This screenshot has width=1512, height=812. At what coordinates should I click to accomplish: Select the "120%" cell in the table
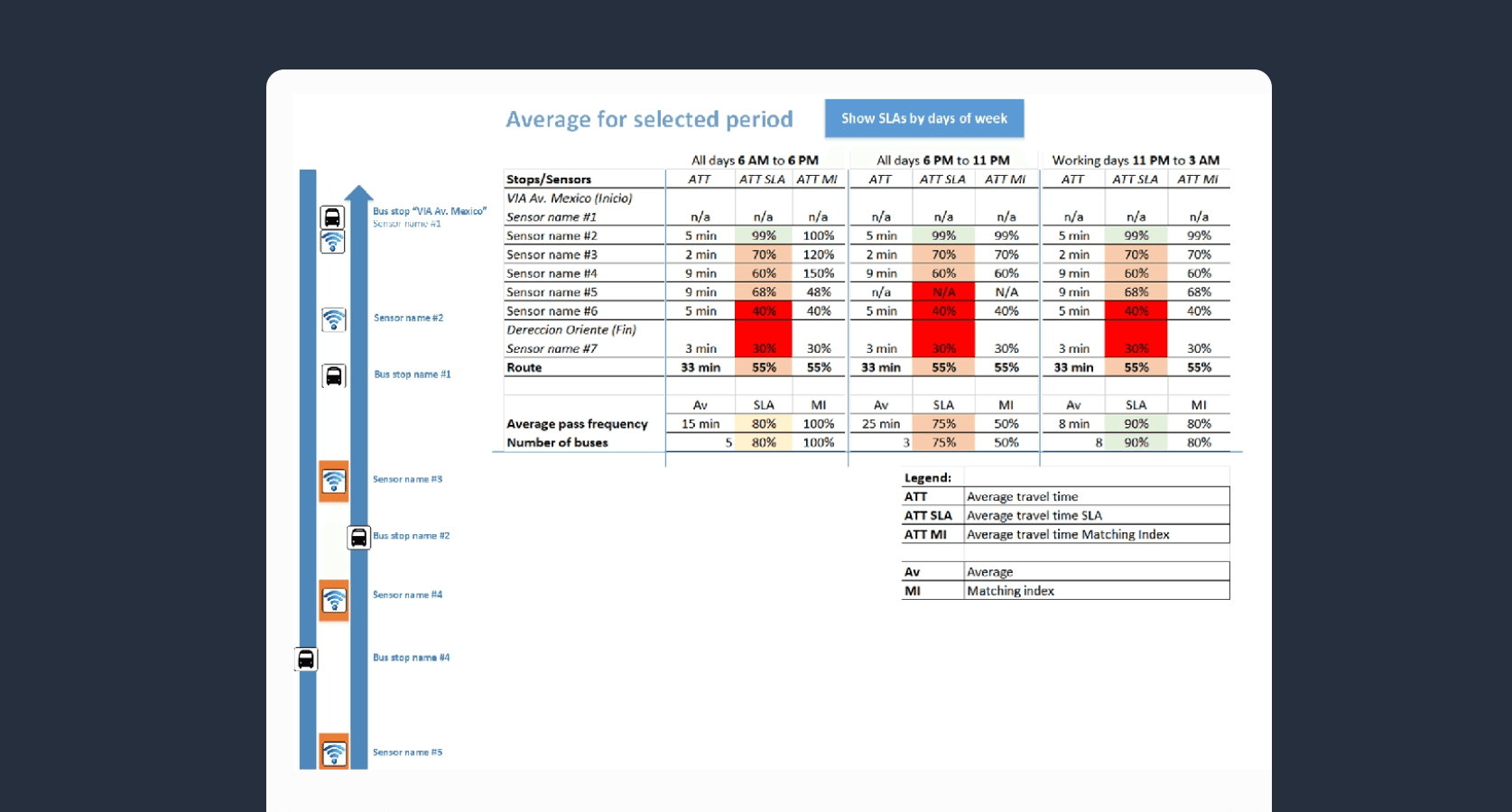point(819,255)
